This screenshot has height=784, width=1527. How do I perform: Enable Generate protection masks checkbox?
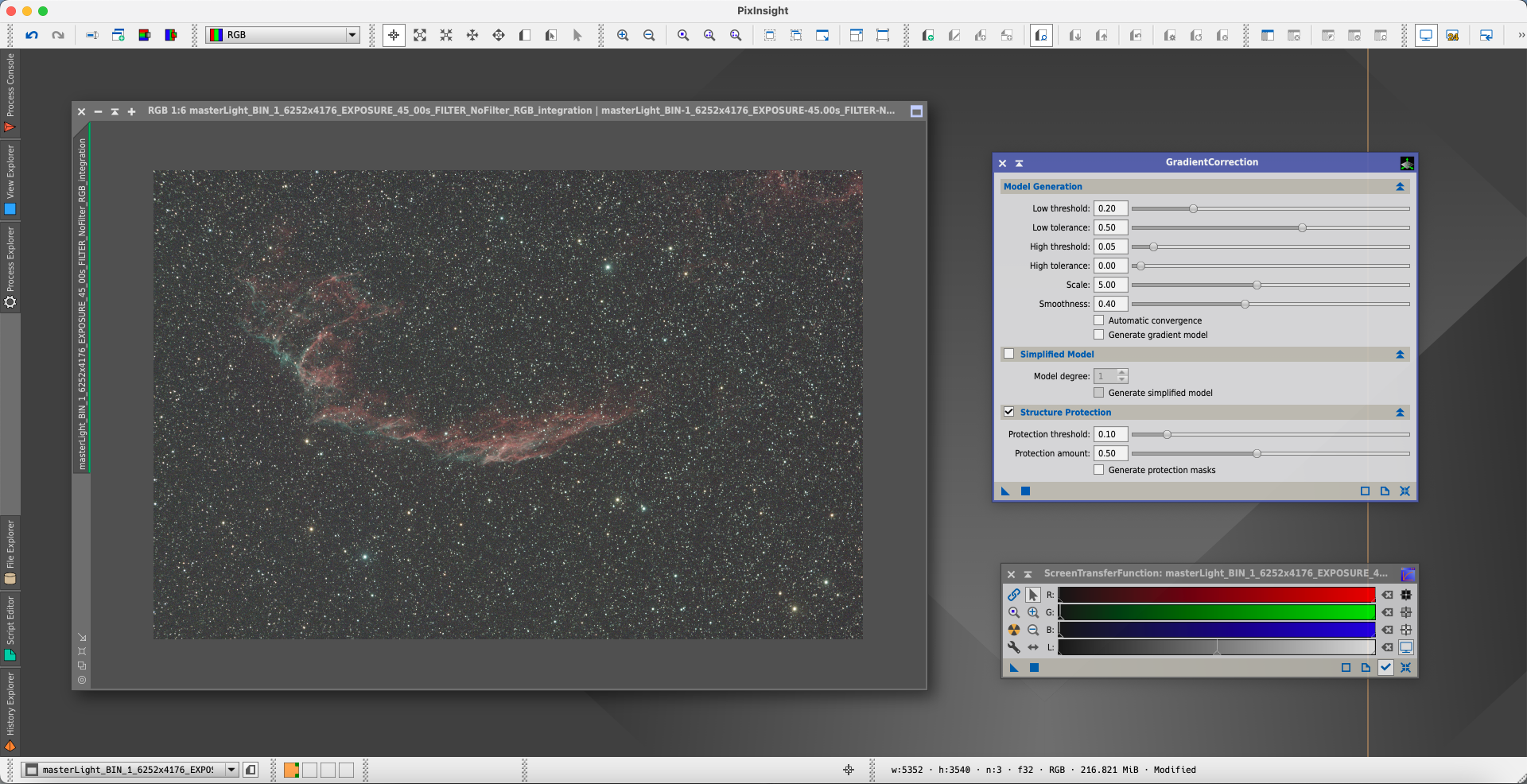(x=1099, y=470)
